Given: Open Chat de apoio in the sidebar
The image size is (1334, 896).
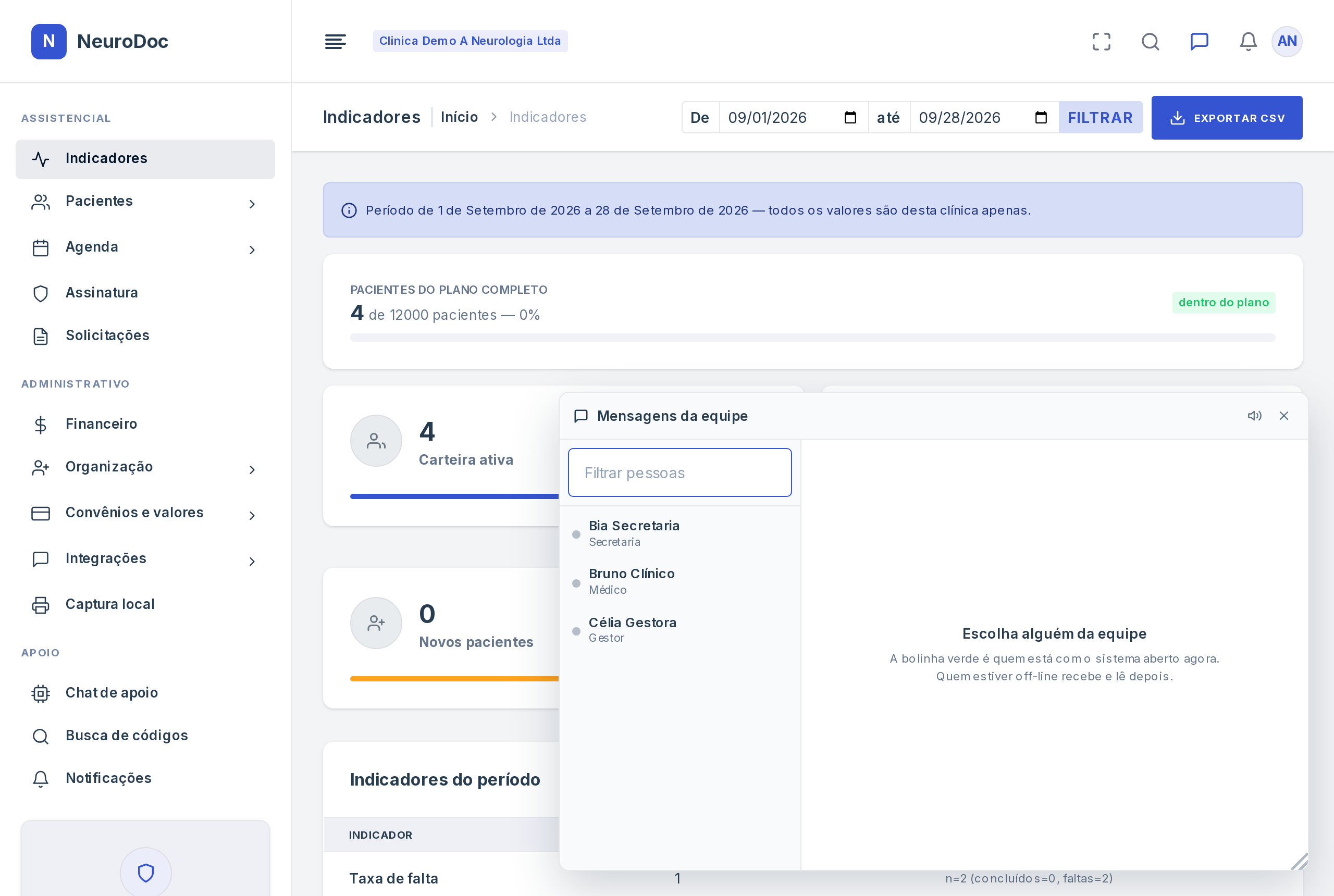Looking at the screenshot, I should (x=145, y=693).
